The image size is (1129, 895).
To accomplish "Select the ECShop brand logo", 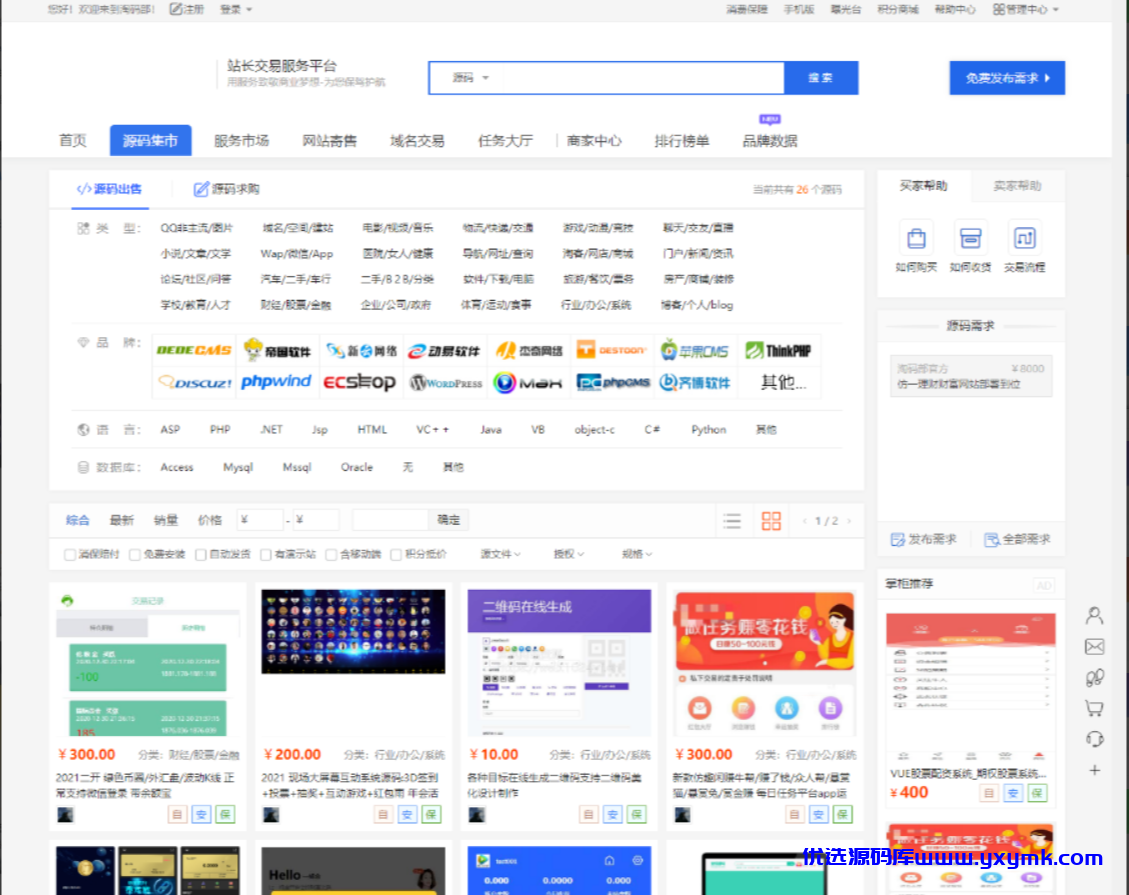I will (x=359, y=382).
